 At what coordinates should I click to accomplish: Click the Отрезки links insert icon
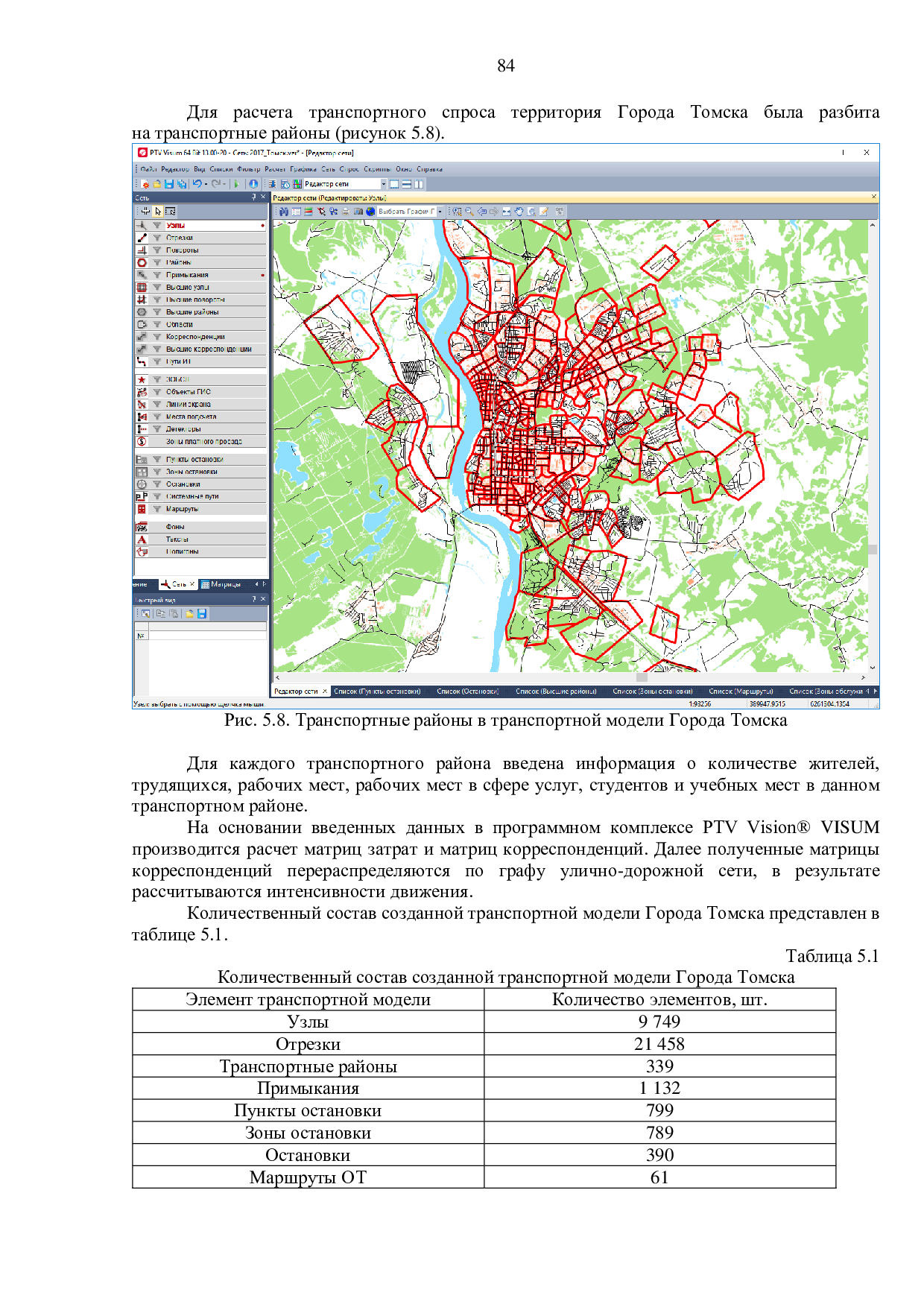click(142, 238)
